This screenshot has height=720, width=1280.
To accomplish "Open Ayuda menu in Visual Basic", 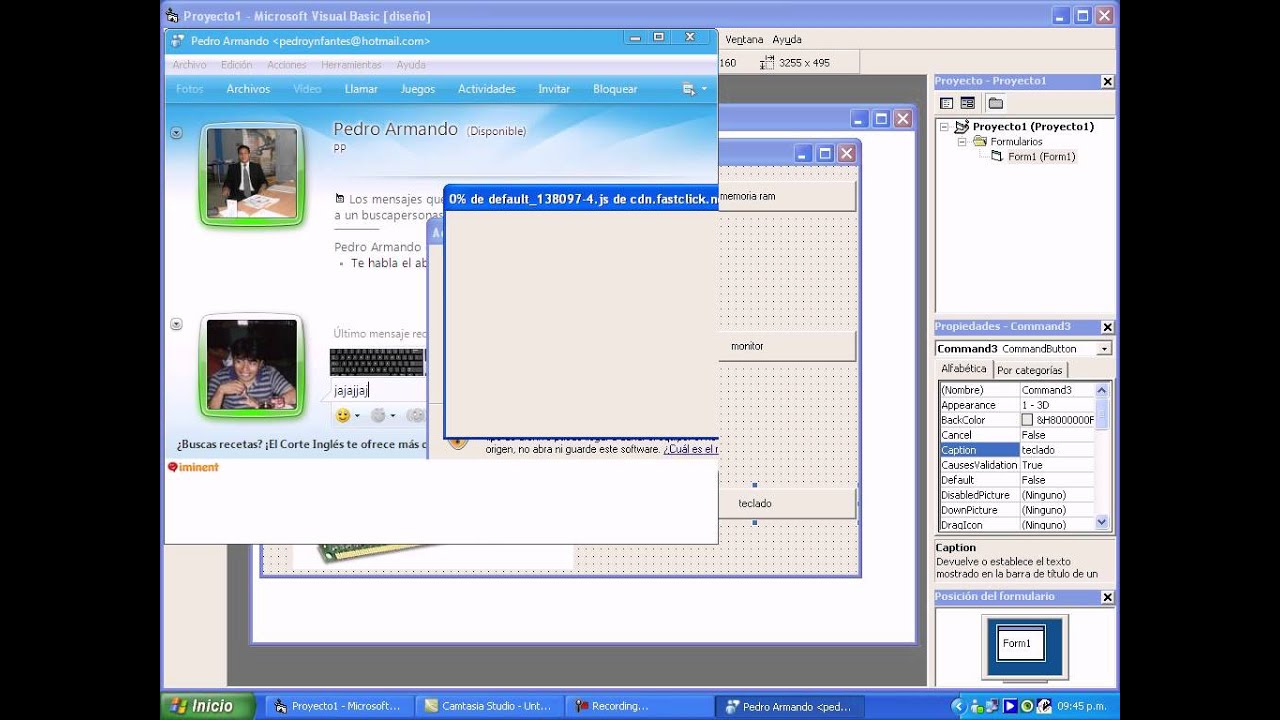I will coord(787,40).
